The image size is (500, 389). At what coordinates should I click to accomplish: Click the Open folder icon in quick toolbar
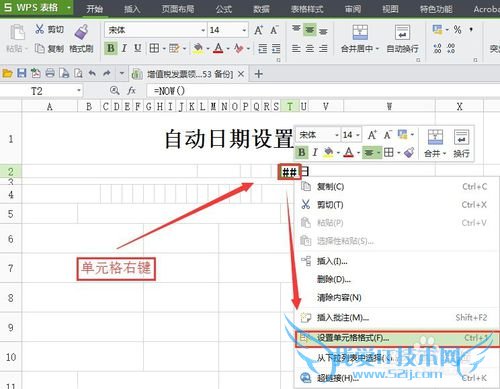coord(7,73)
